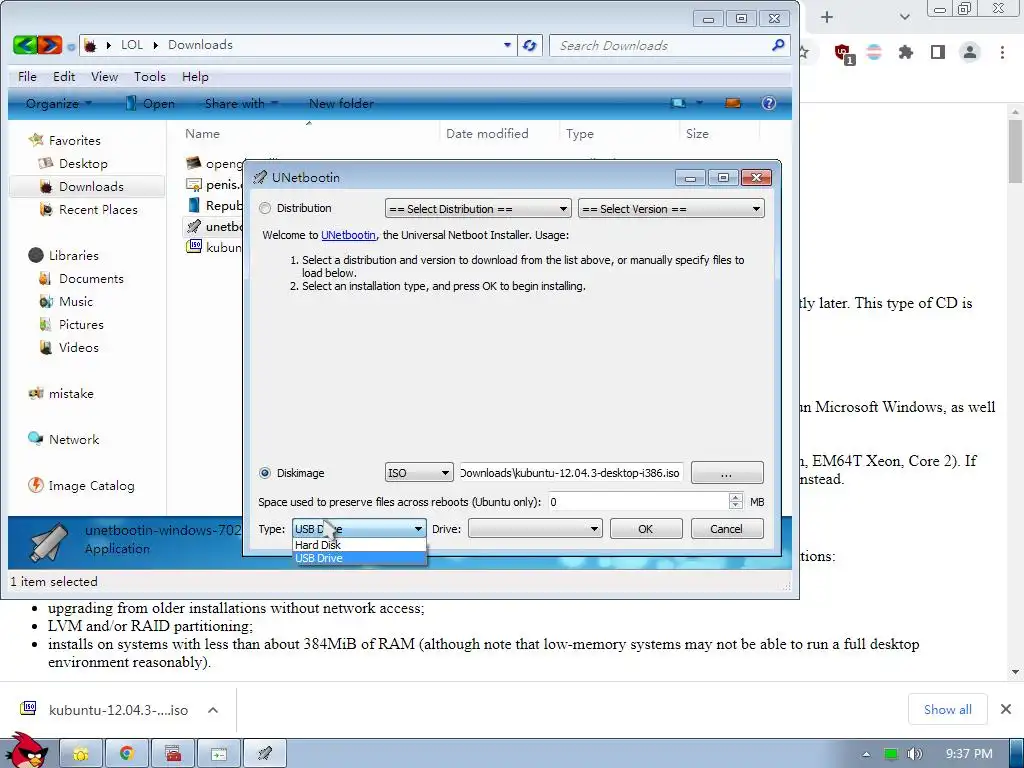Click the Type combo box arrow

click(418, 529)
